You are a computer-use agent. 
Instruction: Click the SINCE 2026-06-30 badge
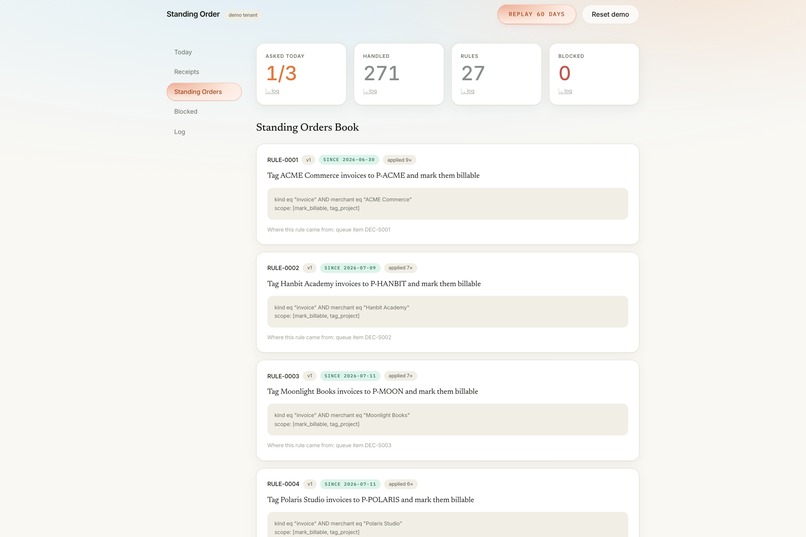349,160
